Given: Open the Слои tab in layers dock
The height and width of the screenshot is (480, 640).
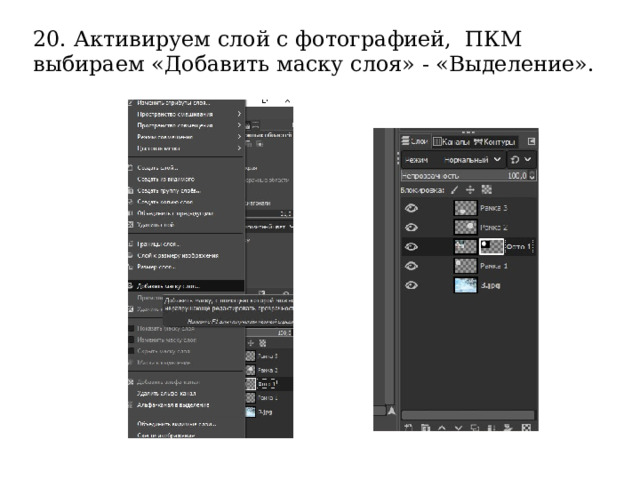Looking at the screenshot, I should 415,142.
